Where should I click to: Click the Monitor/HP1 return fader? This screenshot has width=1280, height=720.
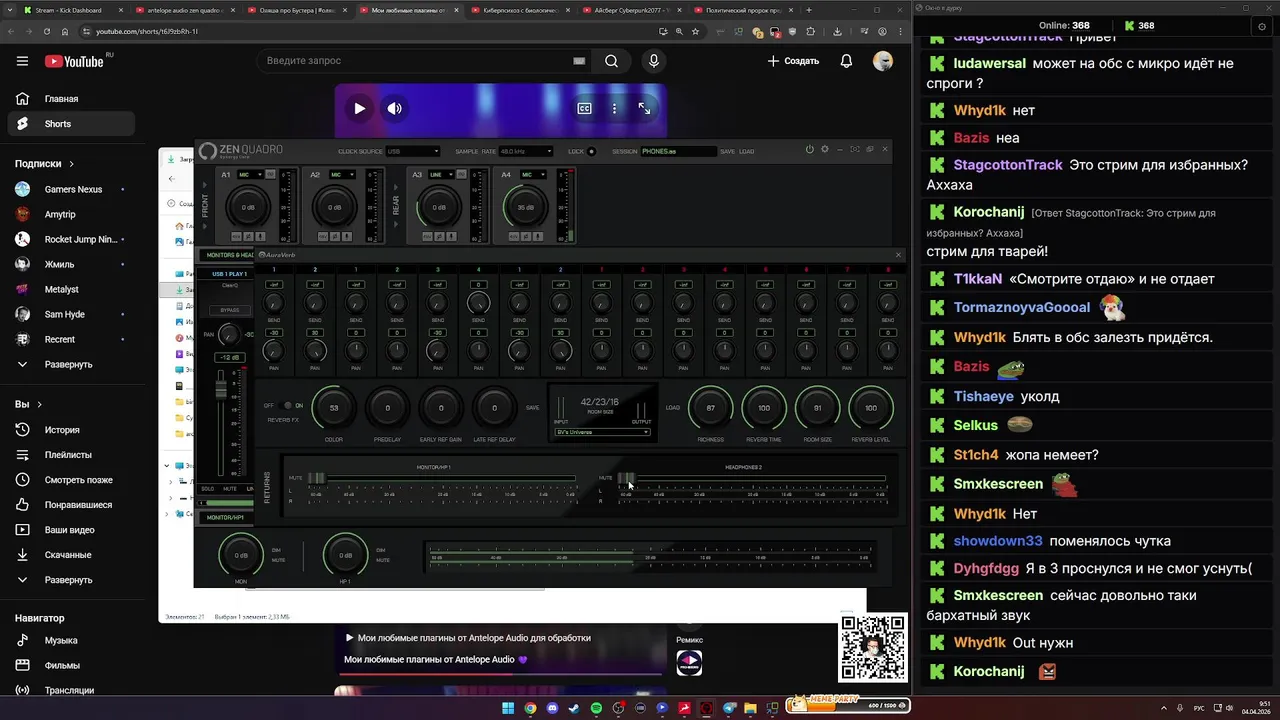(x=317, y=478)
